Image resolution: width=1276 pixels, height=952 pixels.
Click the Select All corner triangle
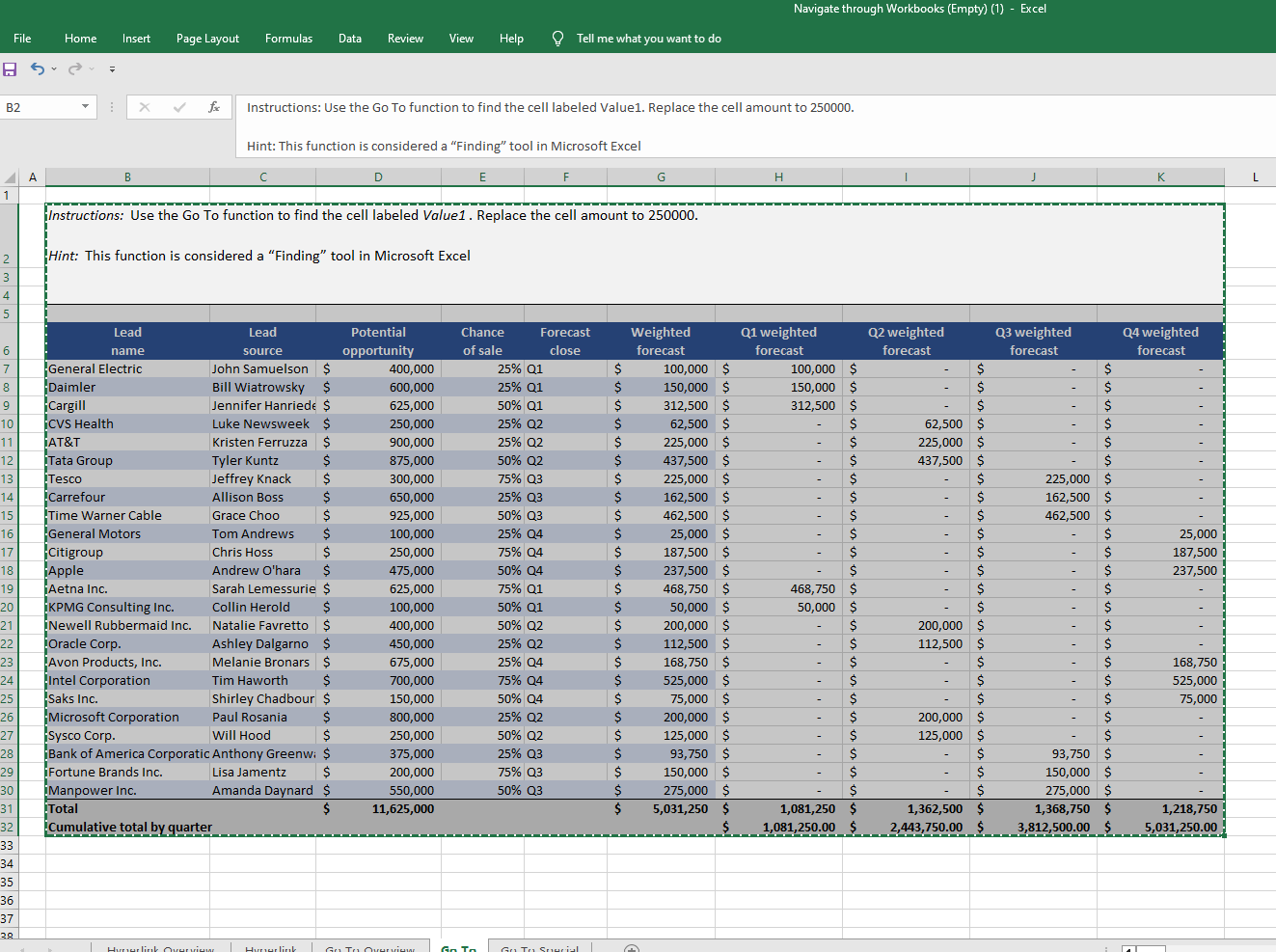pyautogui.click(x=11, y=177)
